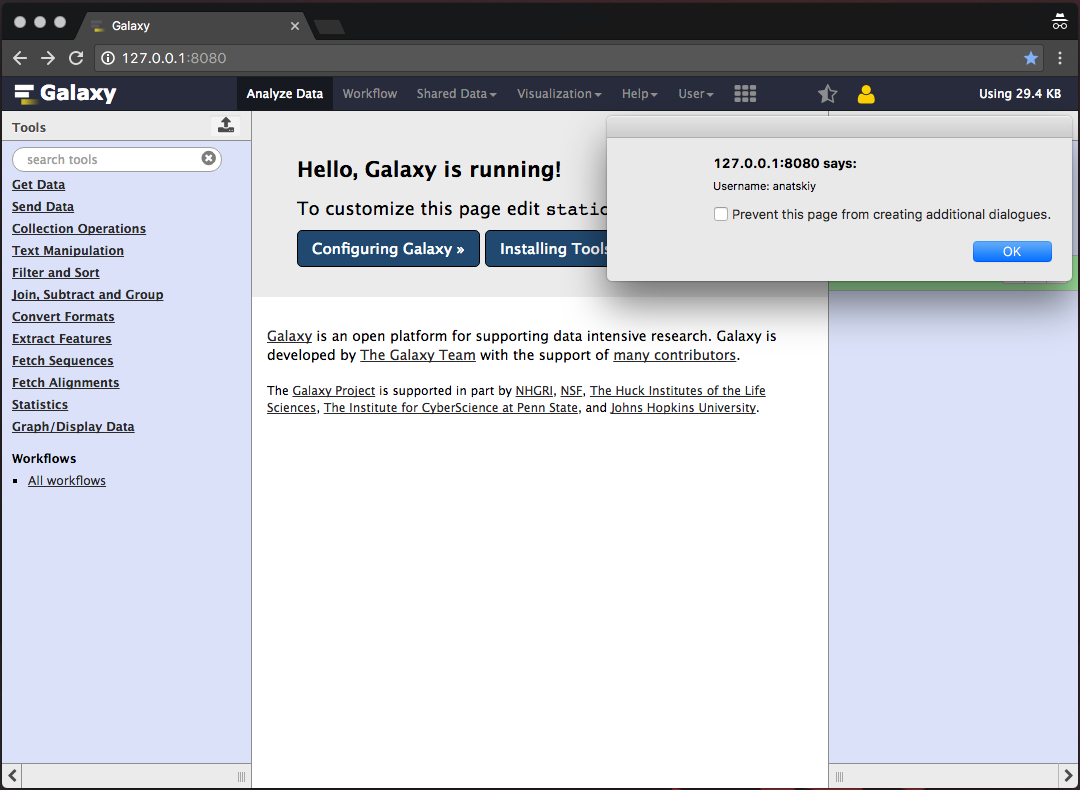Click the star icon in the masthead
This screenshot has width=1080, height=790.
pos(827,94)
